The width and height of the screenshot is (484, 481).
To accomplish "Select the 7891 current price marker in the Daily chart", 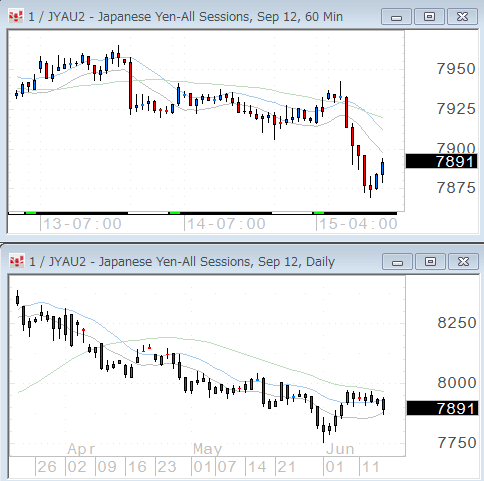I will click(442, 408).
